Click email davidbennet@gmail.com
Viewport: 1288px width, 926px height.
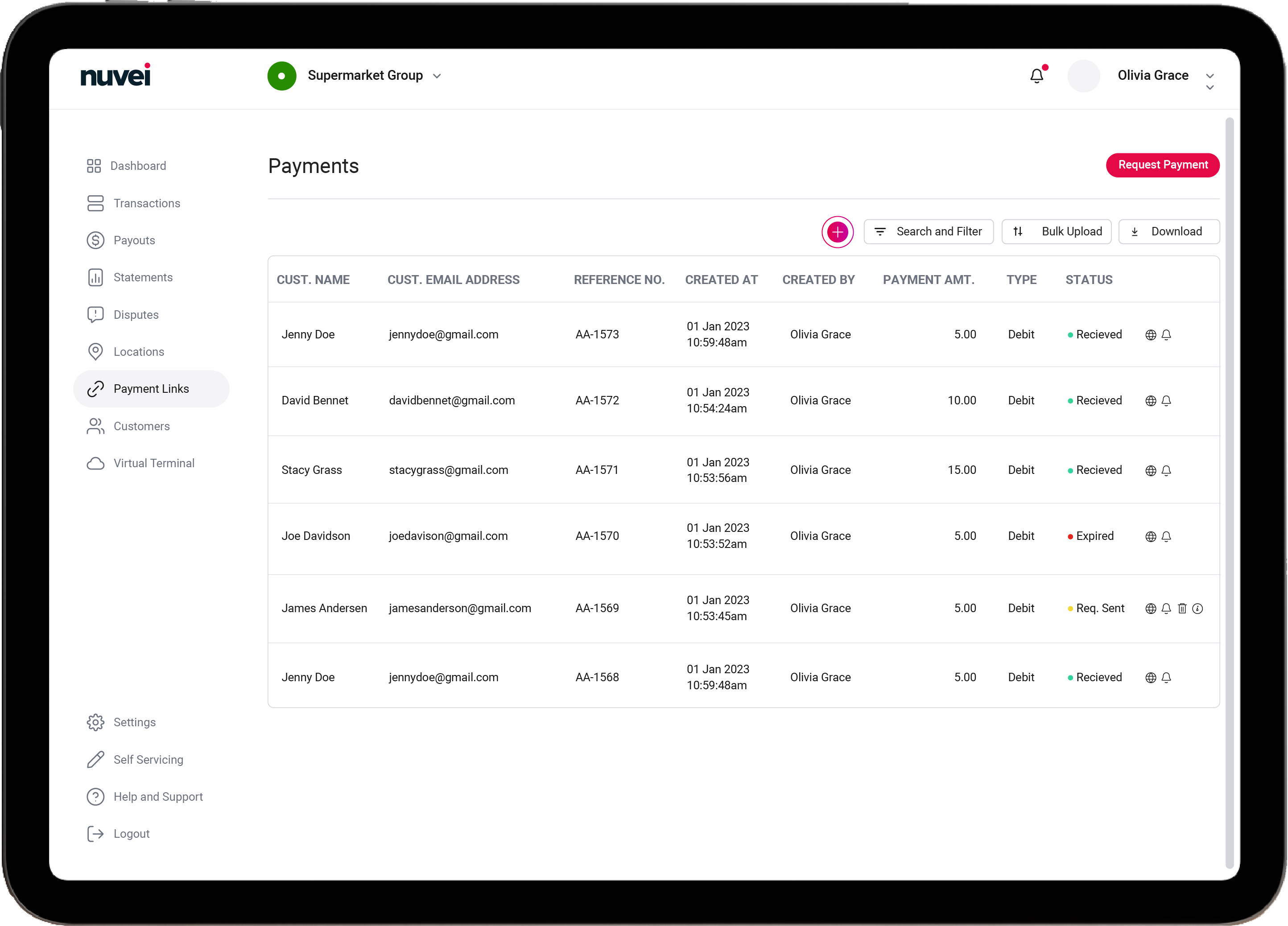[x=452, y=401]
